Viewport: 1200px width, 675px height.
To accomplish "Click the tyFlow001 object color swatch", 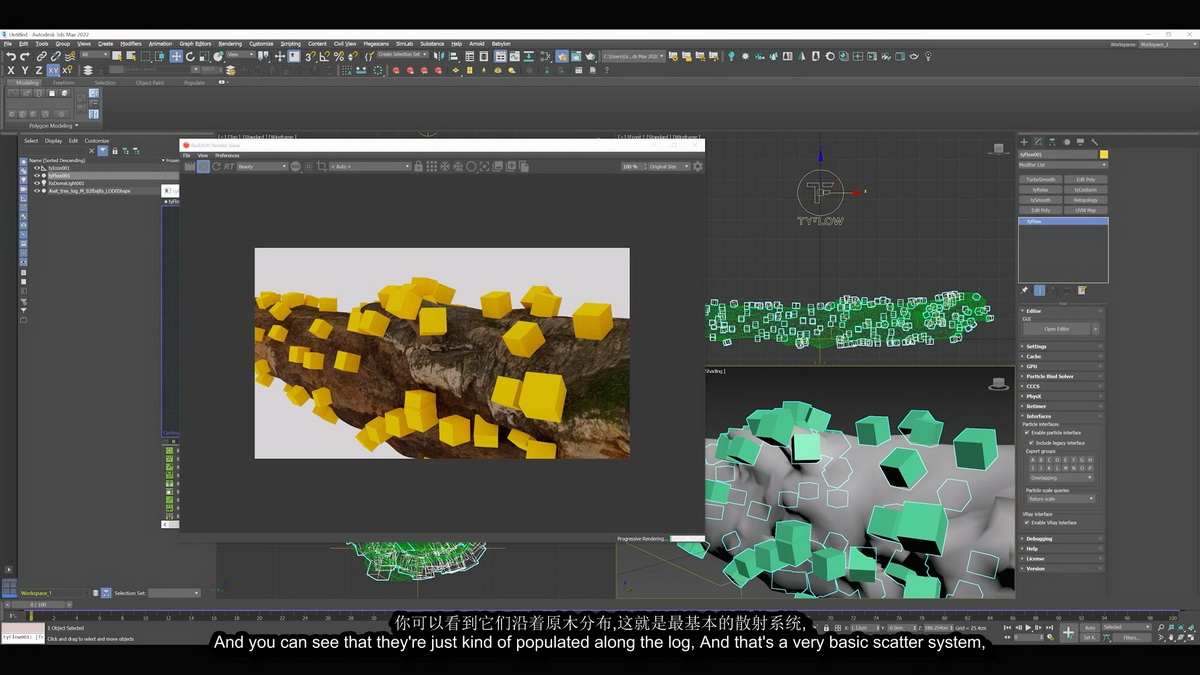I will coord(1104,154).
